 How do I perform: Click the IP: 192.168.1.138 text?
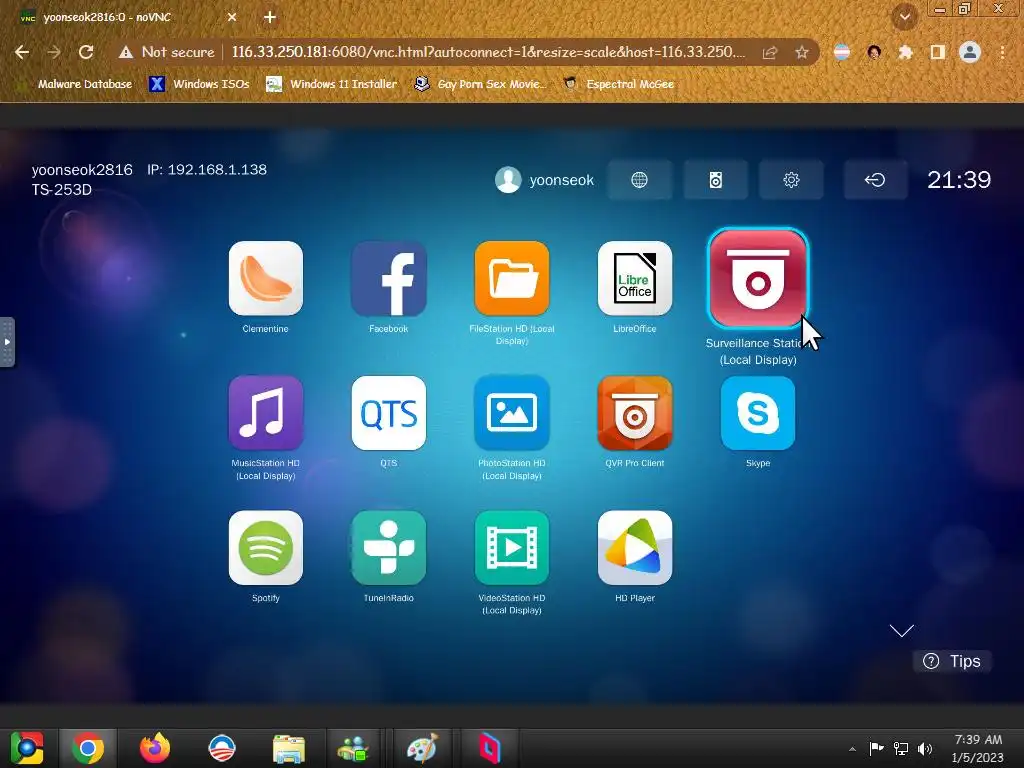pos(207,170)
